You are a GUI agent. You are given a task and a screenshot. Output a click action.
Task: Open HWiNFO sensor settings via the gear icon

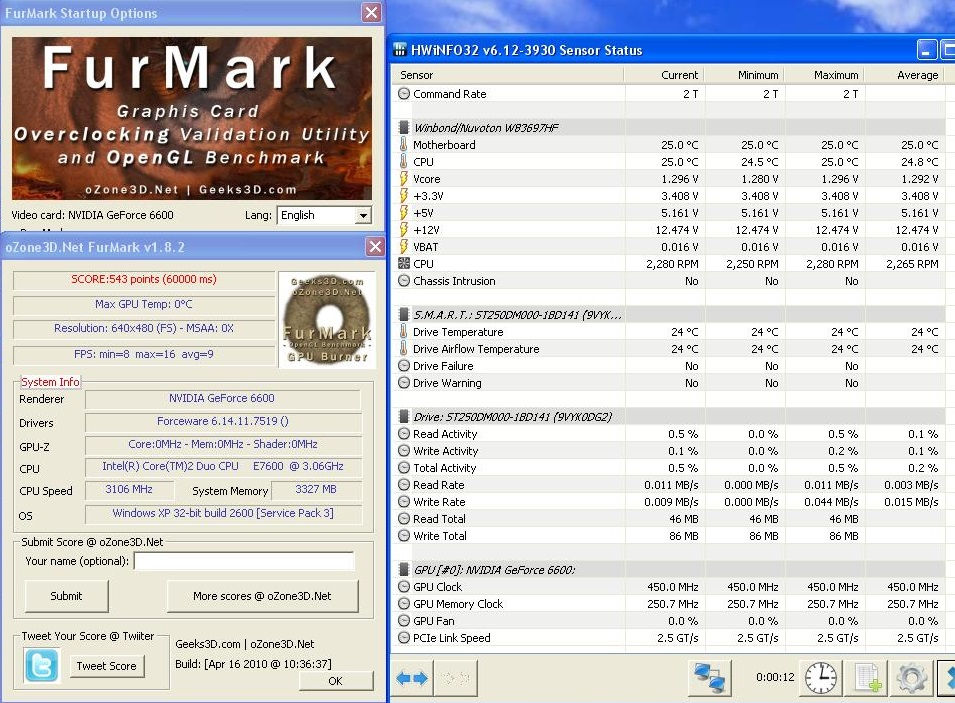pyautogui.click(x=911, y=678)
